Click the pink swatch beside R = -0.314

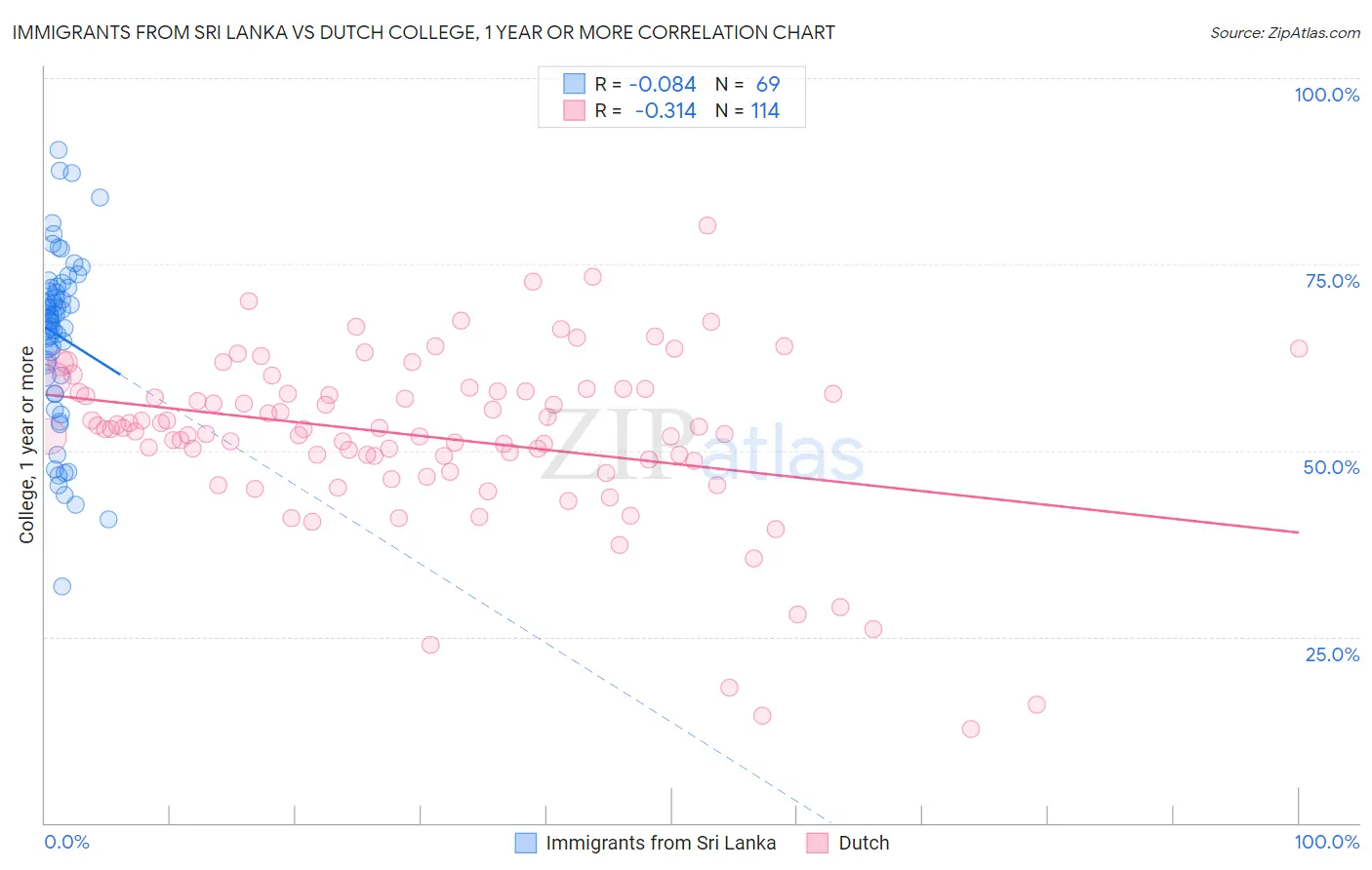pyautogui.click(x=574, y=110)
